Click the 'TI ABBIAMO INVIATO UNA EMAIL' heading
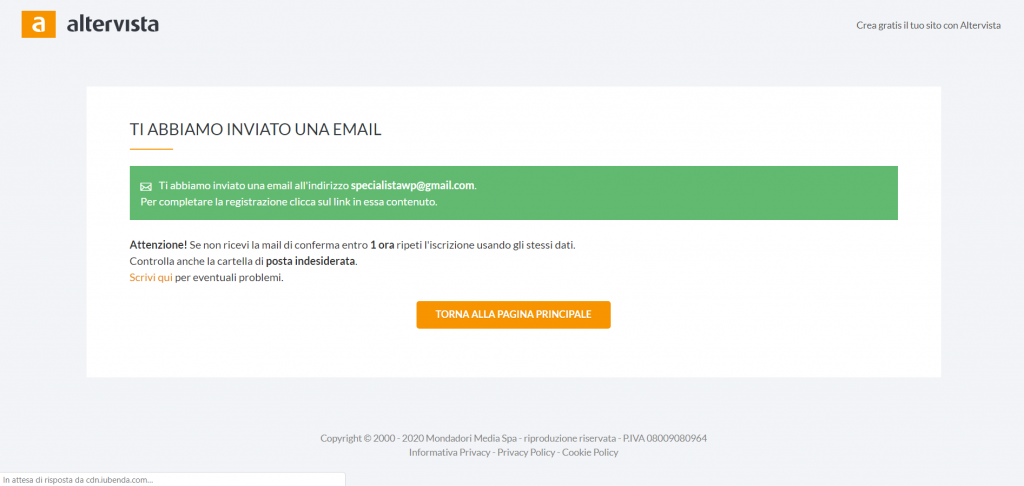The height and width of the screenshot is (486, 1024). click(255, 129)
